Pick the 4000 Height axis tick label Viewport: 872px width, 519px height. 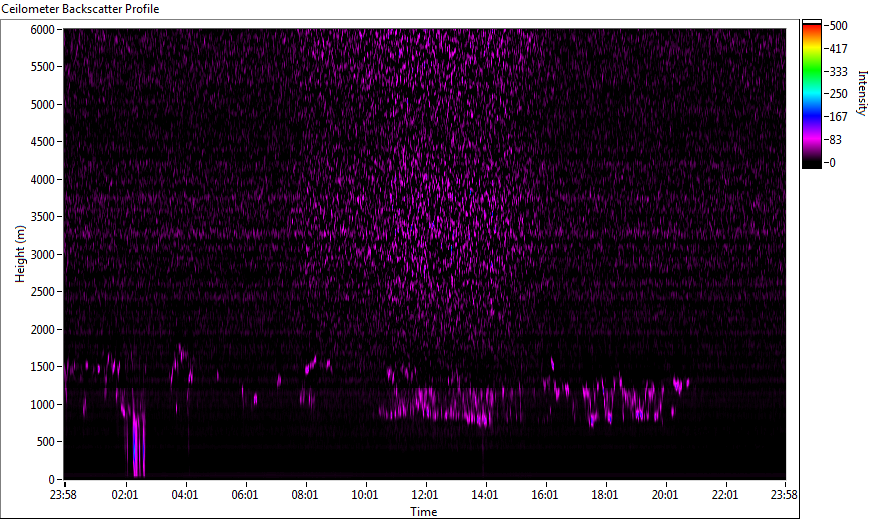[43, 180]
